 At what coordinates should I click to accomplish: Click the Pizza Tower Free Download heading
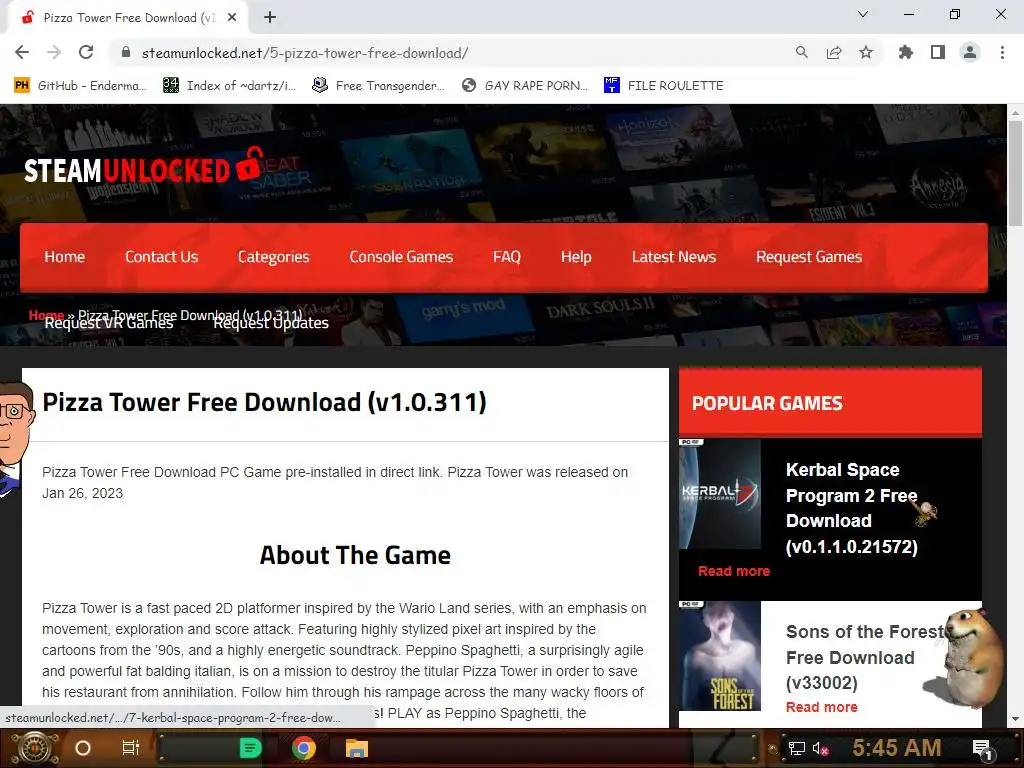[264, 402]
